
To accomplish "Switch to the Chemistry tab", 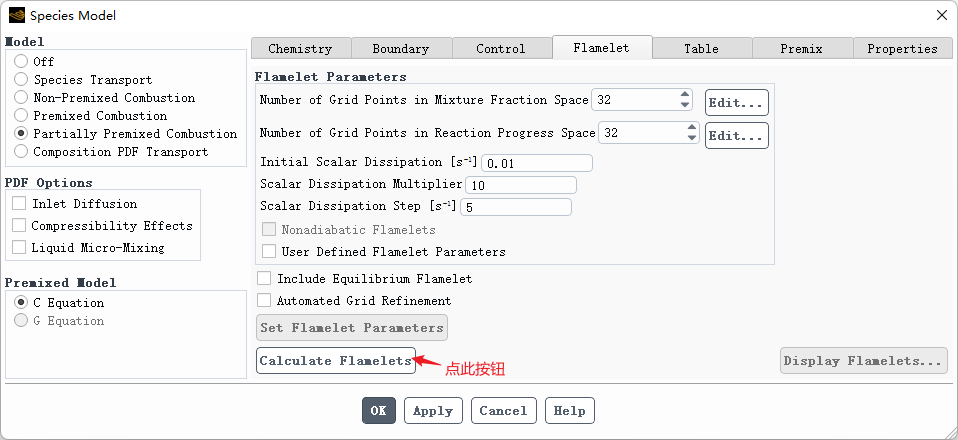I will click(x=300, y=48).
